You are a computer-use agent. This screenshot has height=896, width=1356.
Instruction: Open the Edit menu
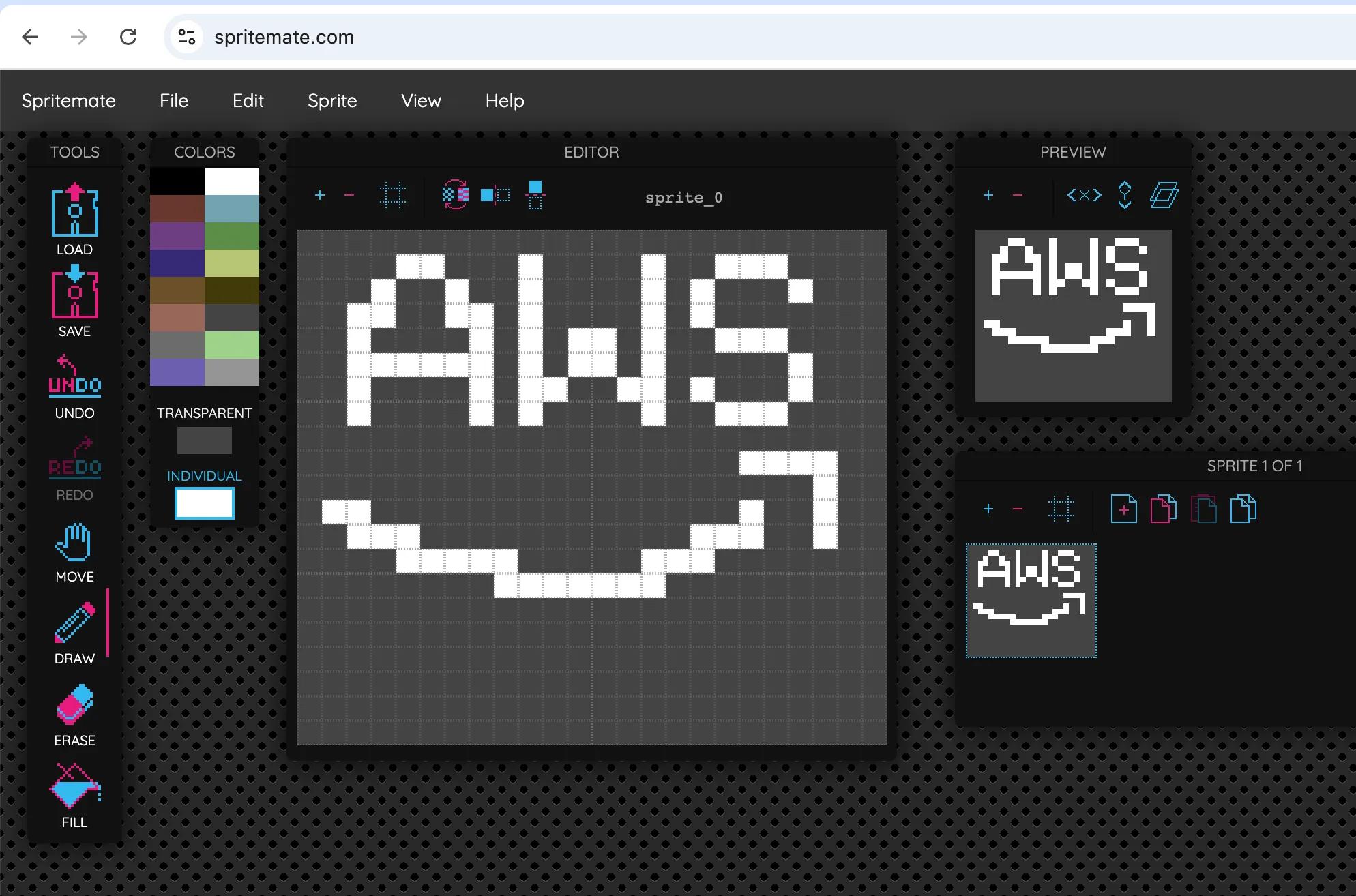[x=248, y=101]
